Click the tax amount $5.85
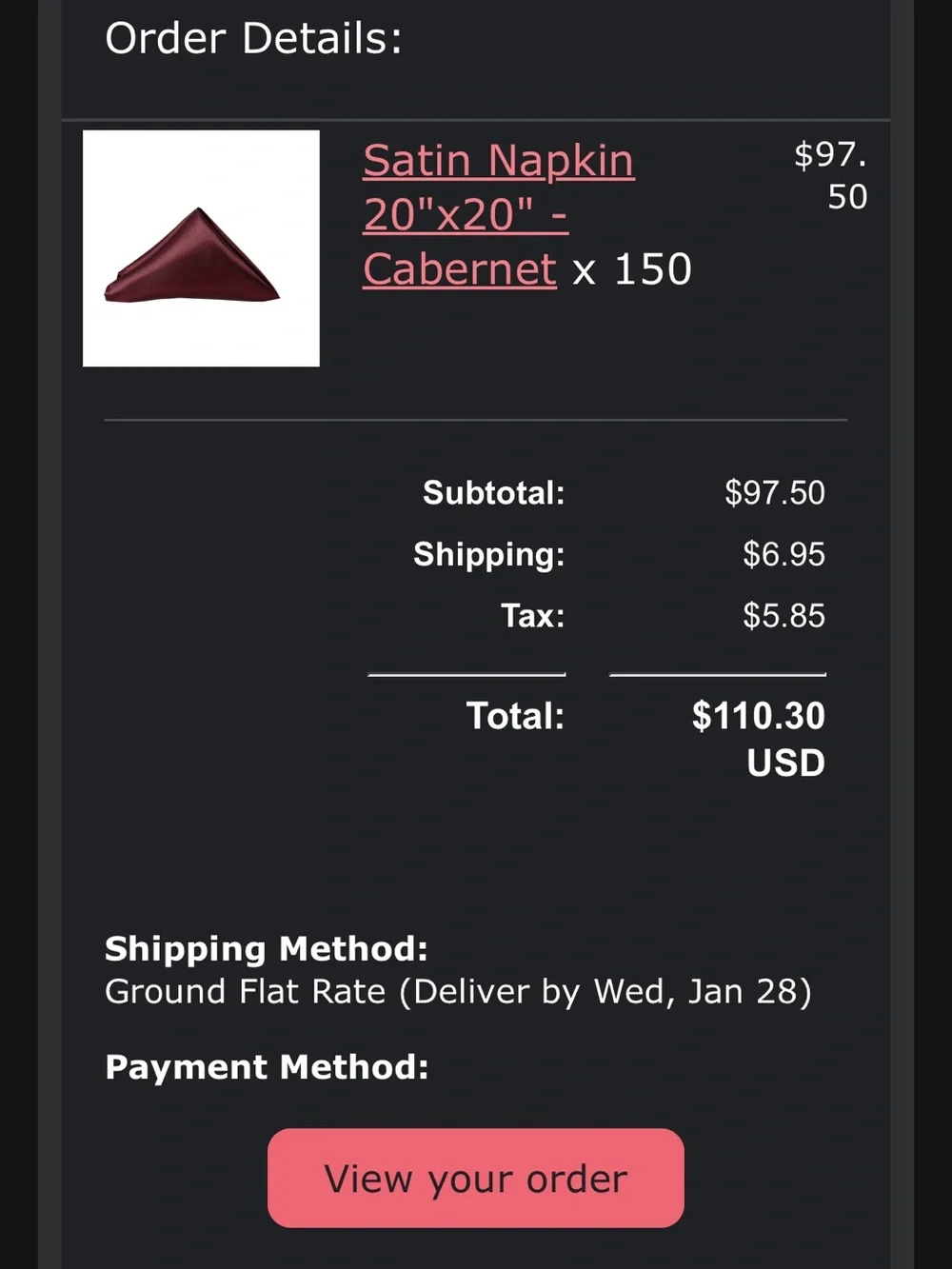The height and width of the screenshot is (1269, 952). [x=783, y=615]
